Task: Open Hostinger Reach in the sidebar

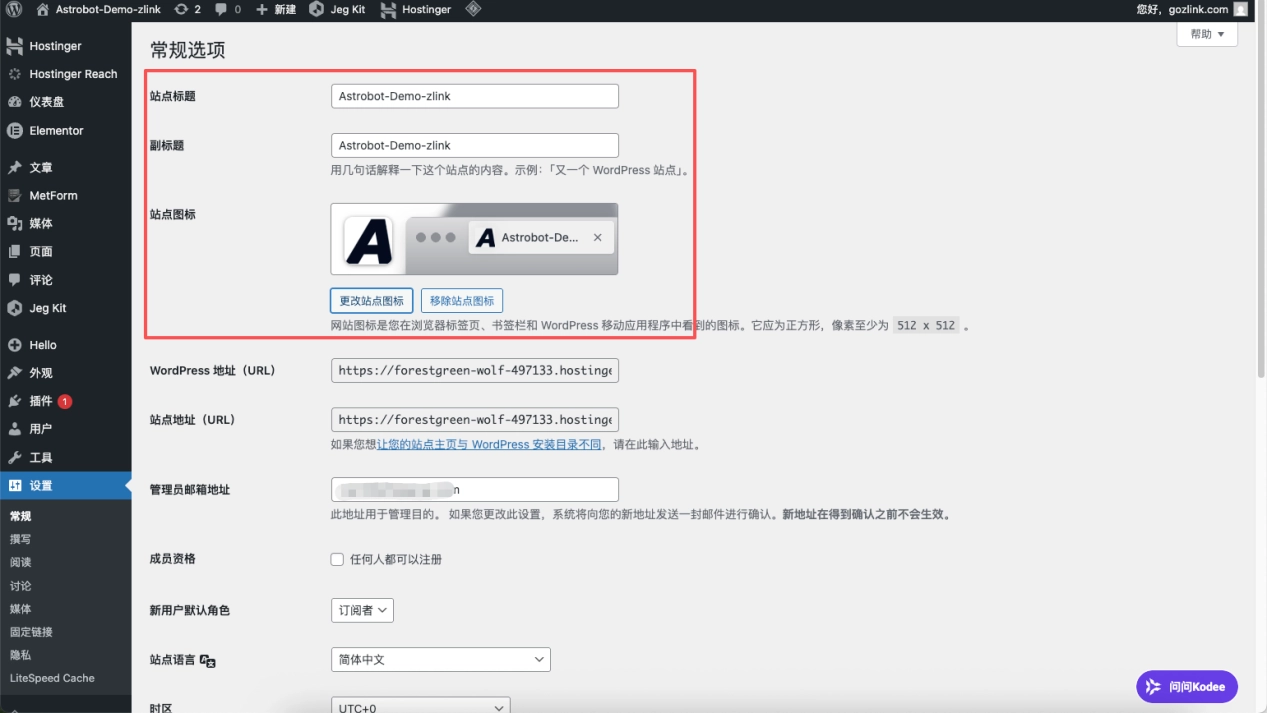Action: click(65, 74)
